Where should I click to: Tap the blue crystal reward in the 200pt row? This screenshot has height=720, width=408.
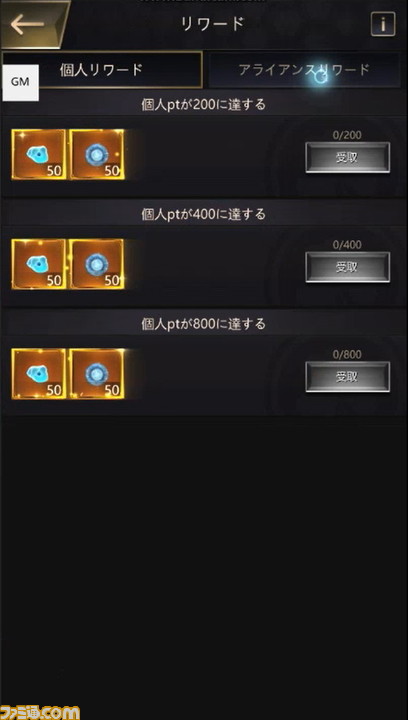(x=39, y=154)
